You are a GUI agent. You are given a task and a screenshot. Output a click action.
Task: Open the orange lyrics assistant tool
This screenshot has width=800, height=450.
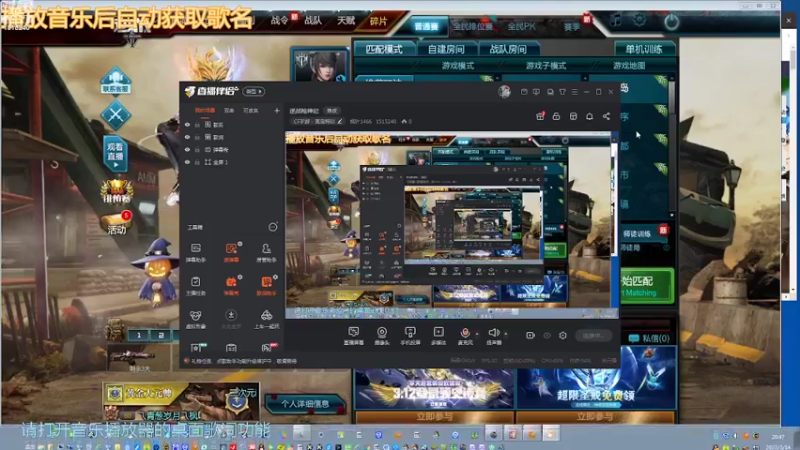[266, 286]
